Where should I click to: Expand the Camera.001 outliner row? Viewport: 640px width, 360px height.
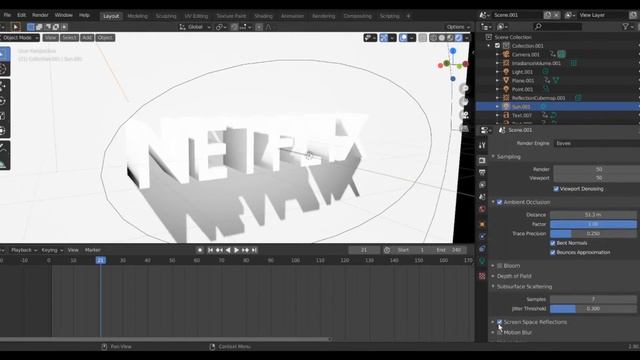coord(497,54)
